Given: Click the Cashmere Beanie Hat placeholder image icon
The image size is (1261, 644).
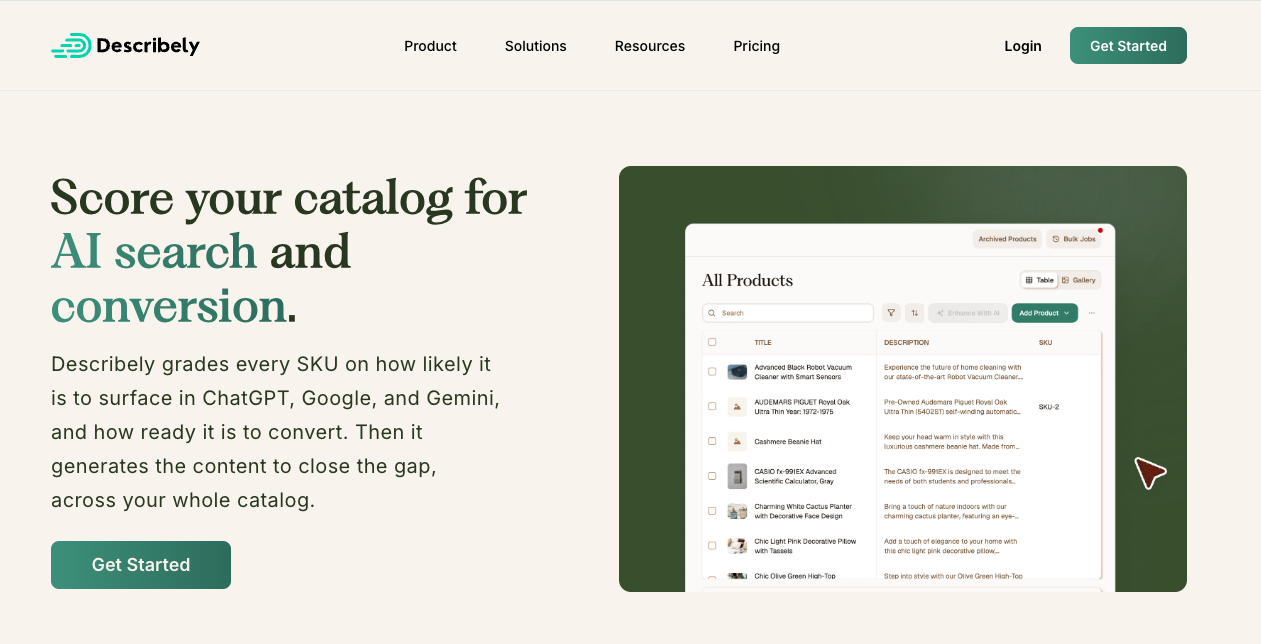Looking at the screenshot, I should tap(737, 441).
